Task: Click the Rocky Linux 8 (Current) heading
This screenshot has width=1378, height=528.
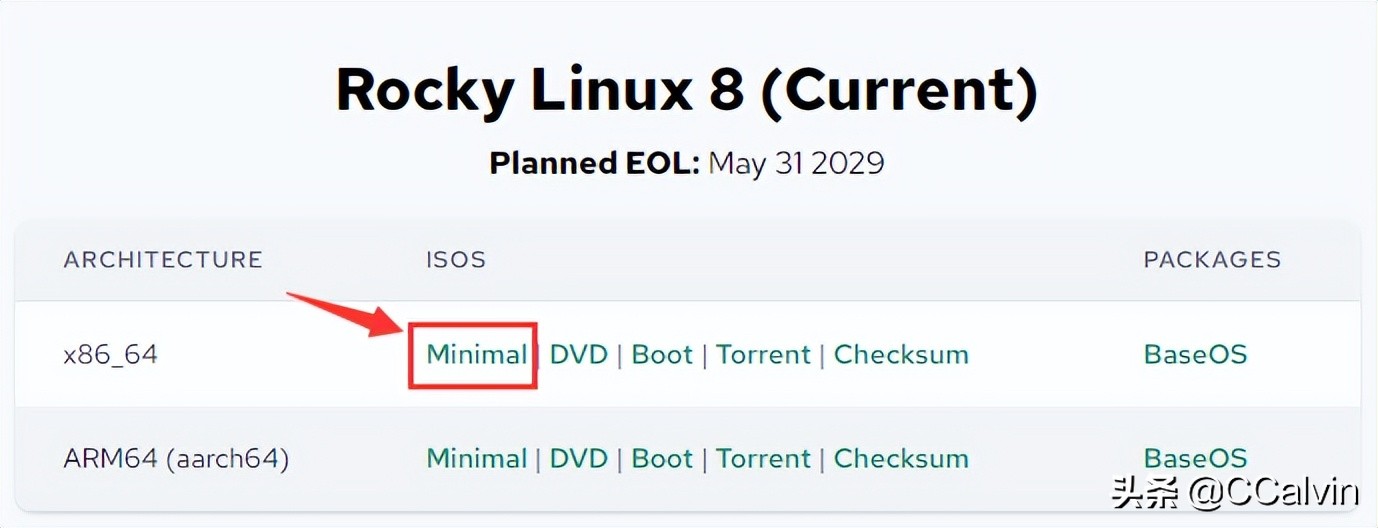Action: click(x=687, y=90)
